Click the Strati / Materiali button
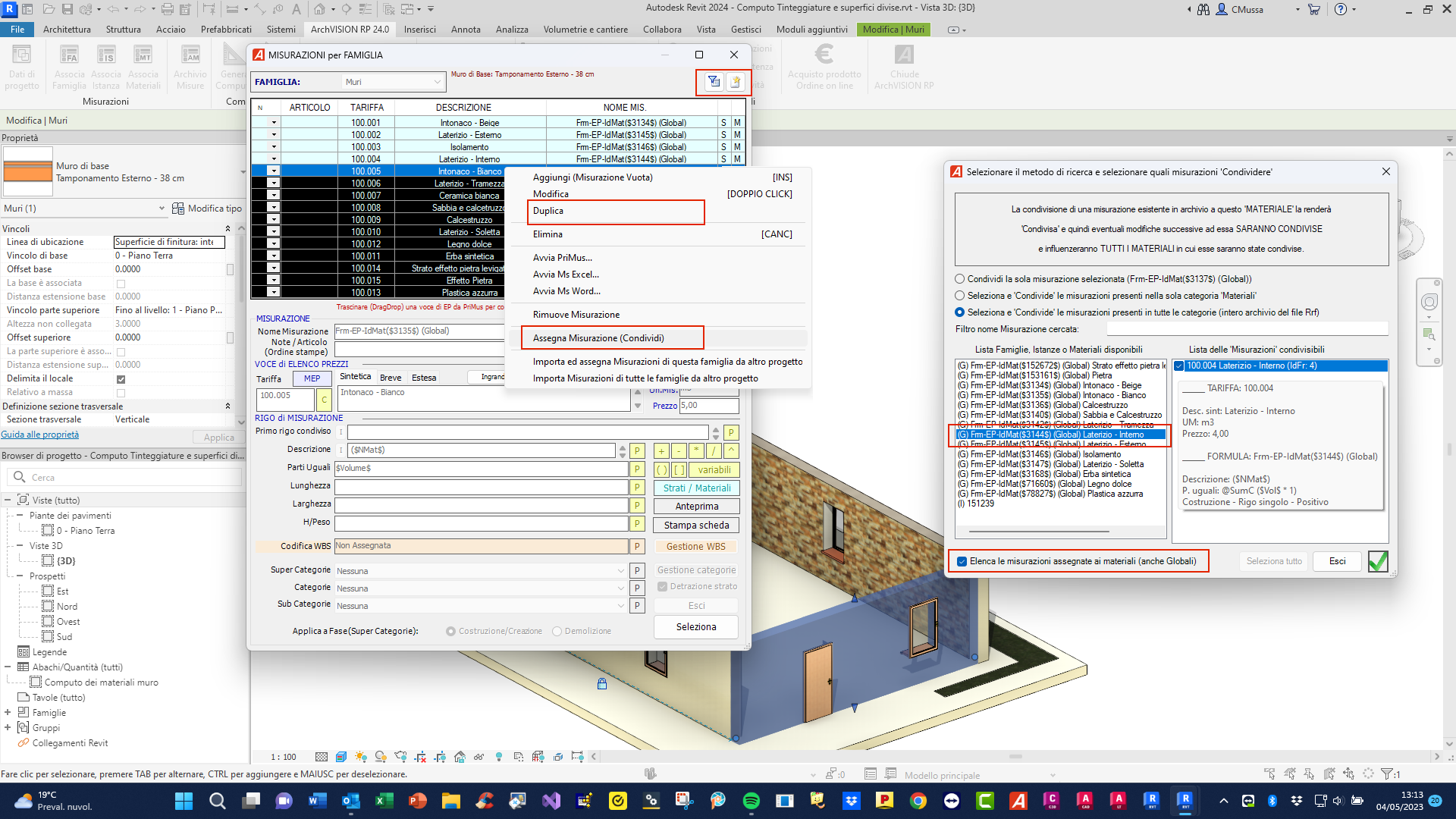The width and height of the screenshot is (1456, 819). tap(696, 488)
